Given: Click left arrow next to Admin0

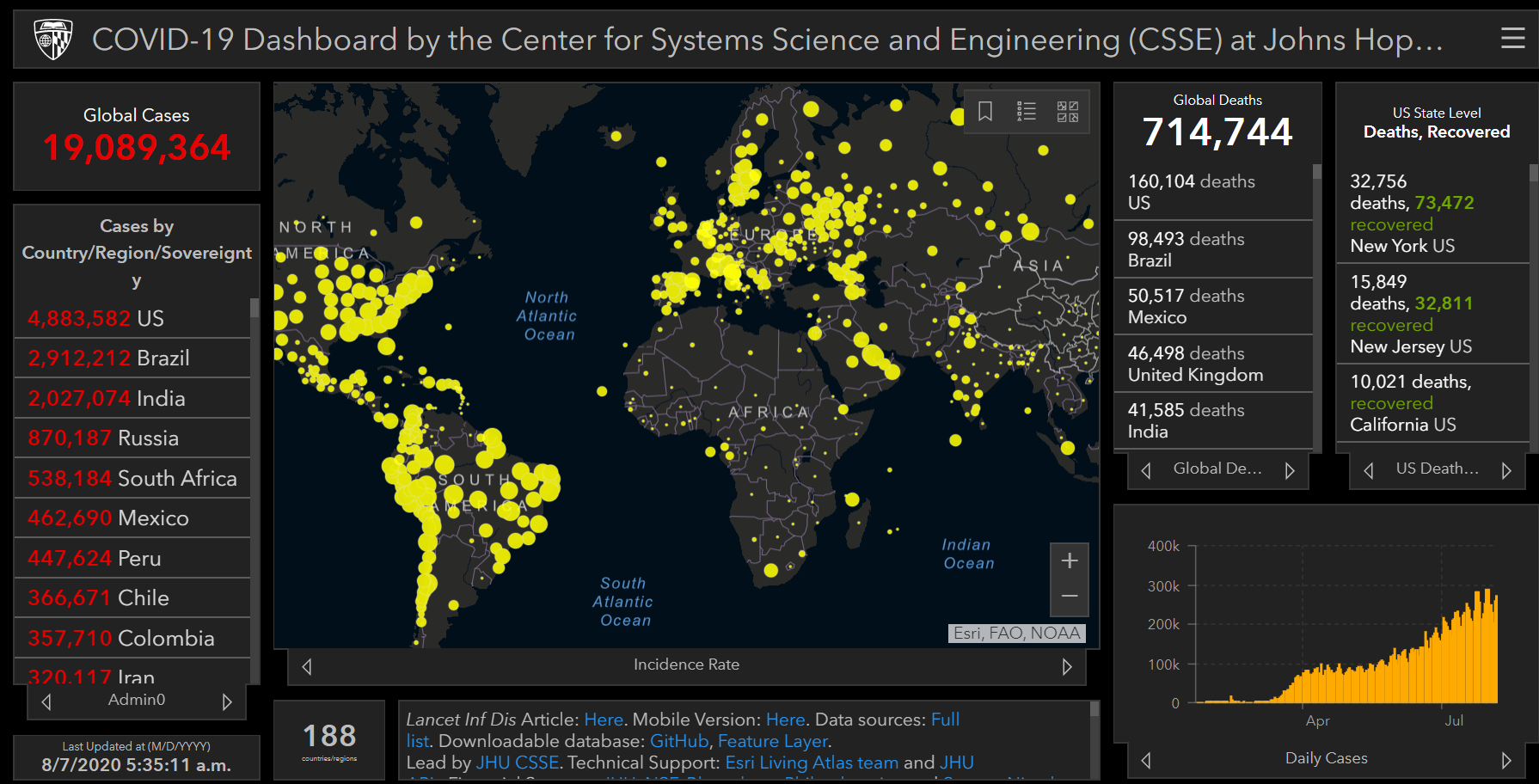Looking at the screenshot, I should (x=46, y=701).
